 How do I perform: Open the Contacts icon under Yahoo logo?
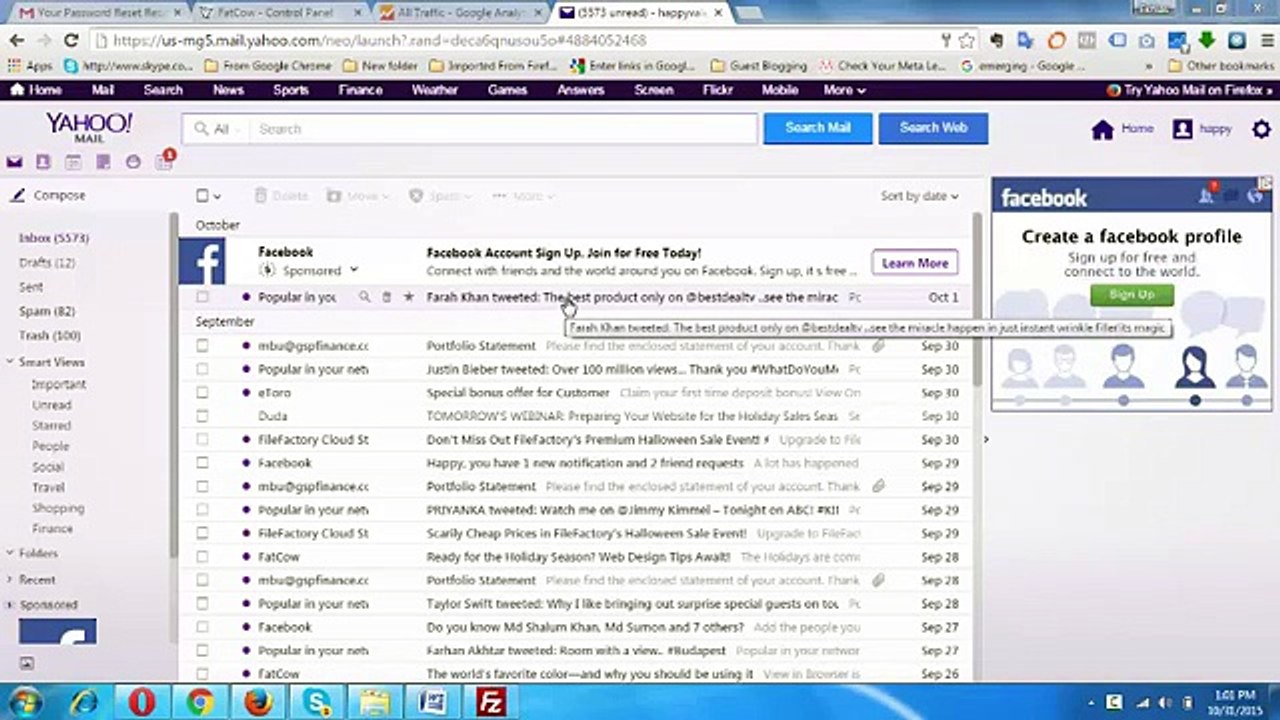(43, 162)
